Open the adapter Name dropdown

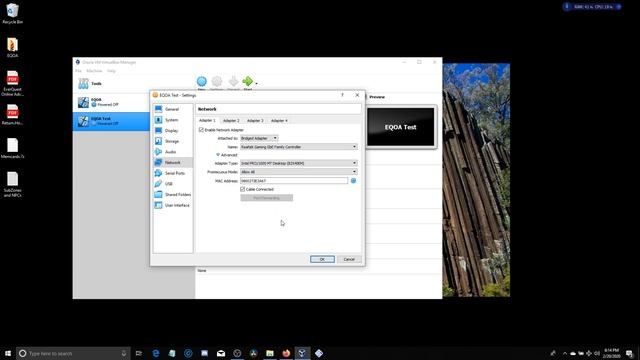[x=299, y=147]
